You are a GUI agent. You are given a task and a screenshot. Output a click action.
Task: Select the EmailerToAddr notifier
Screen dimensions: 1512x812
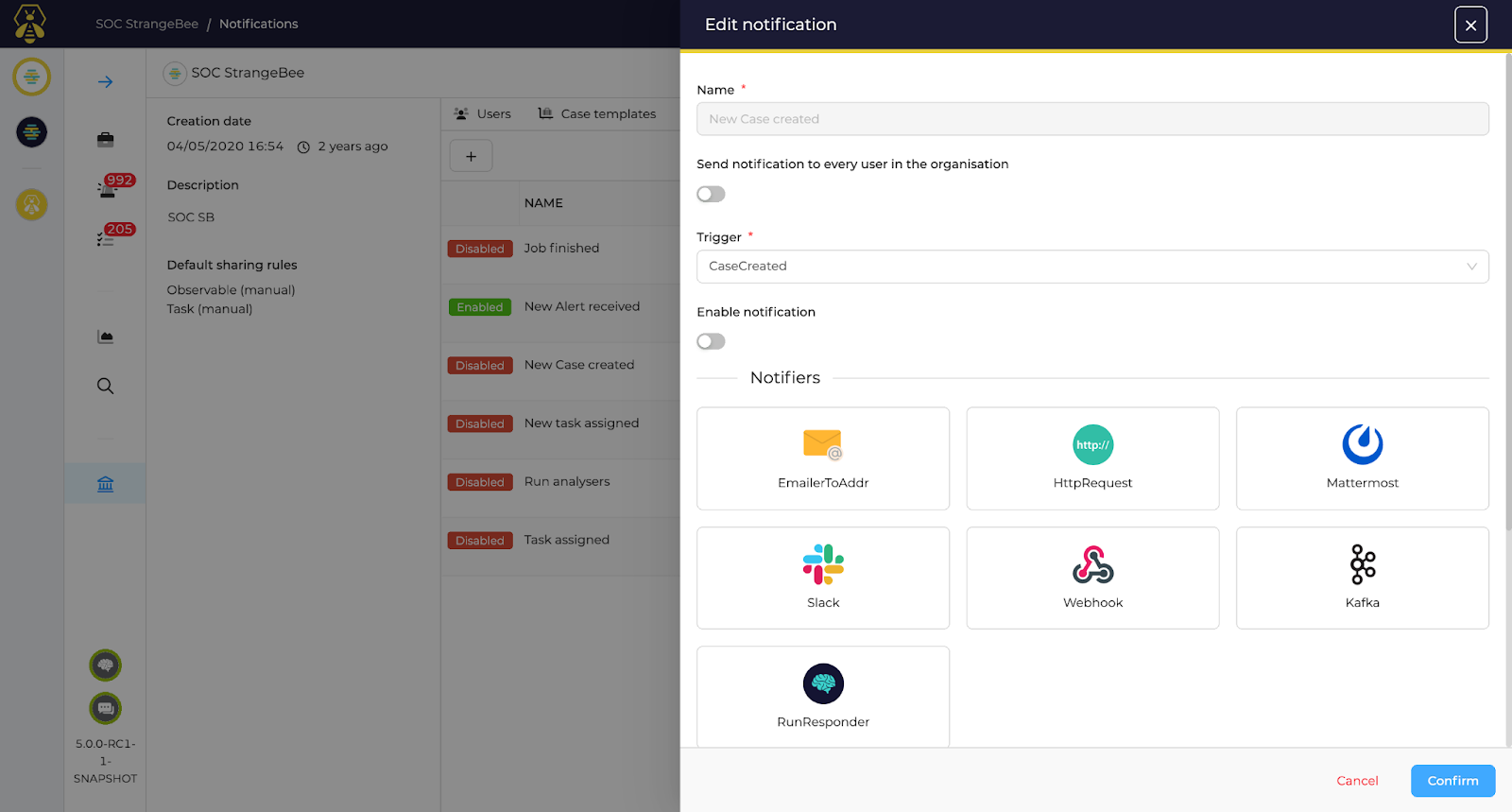click(x=823, y=458)
